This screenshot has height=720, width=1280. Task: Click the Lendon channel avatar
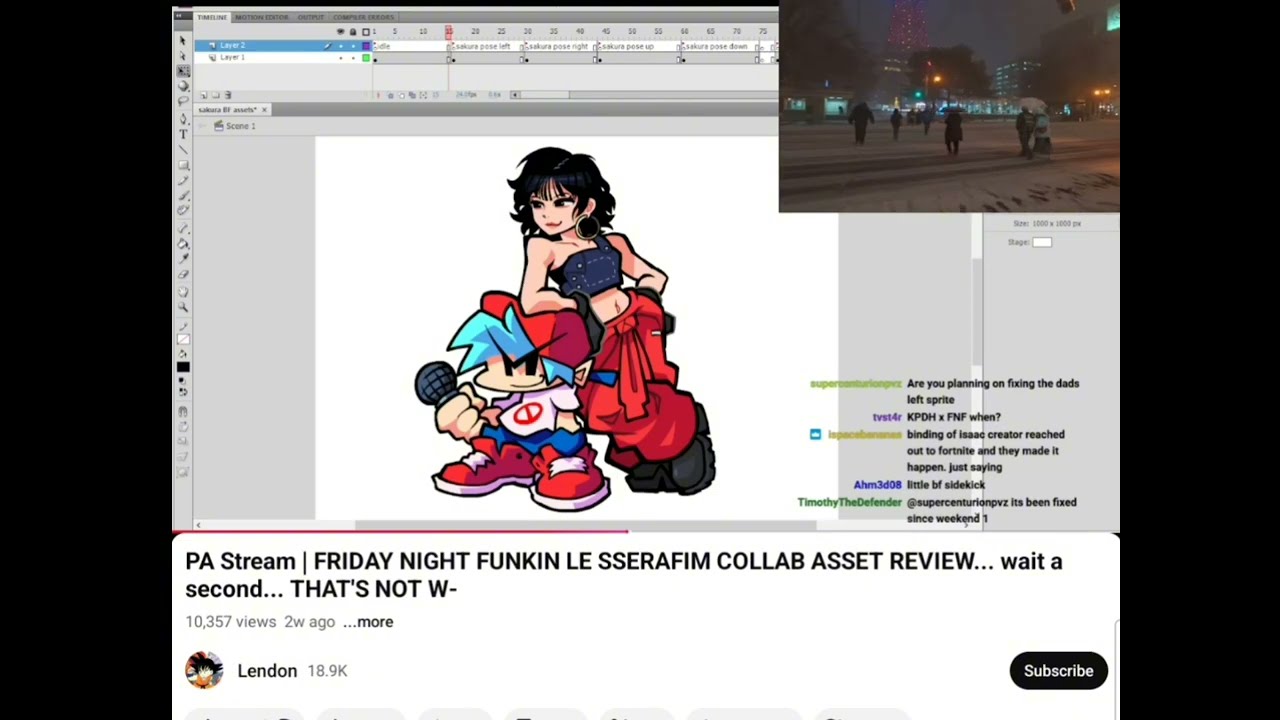[x=204, y=670]
